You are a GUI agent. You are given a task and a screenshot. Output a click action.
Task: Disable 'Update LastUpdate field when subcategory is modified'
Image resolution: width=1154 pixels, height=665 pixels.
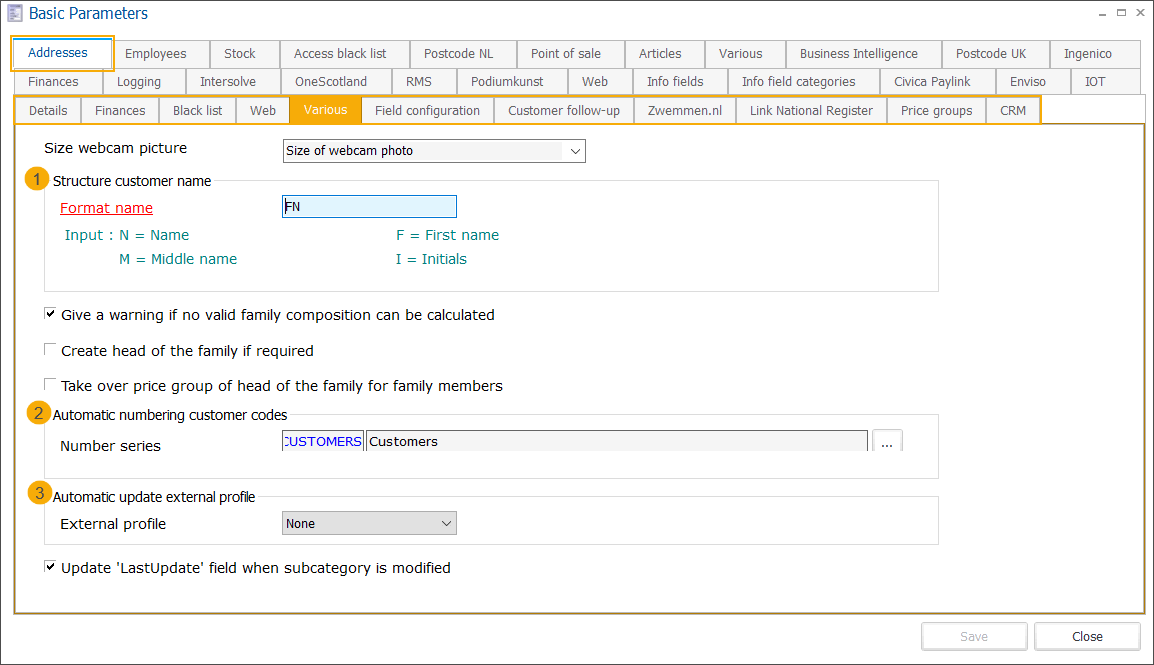[50, 566]
